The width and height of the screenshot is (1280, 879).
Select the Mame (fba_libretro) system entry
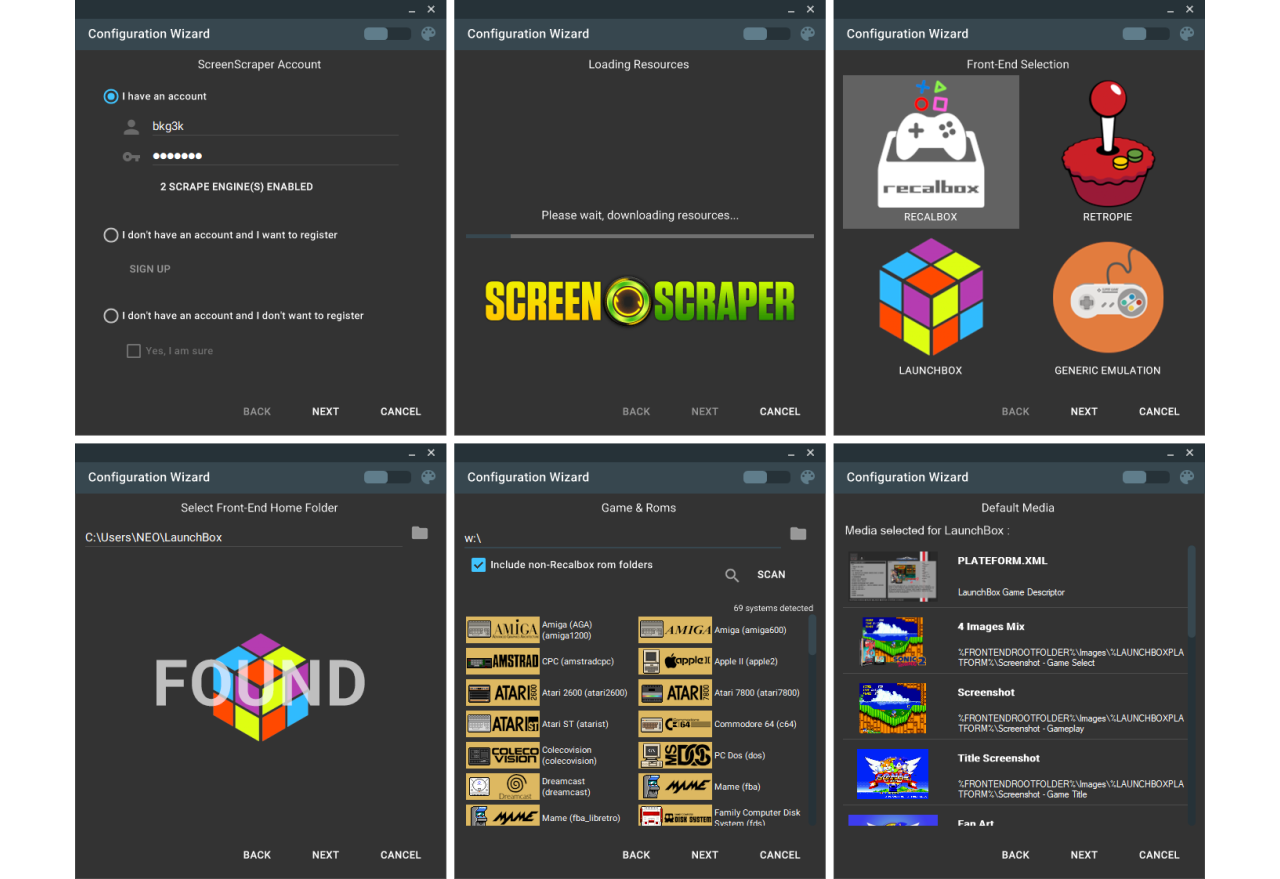click(545, 815)
